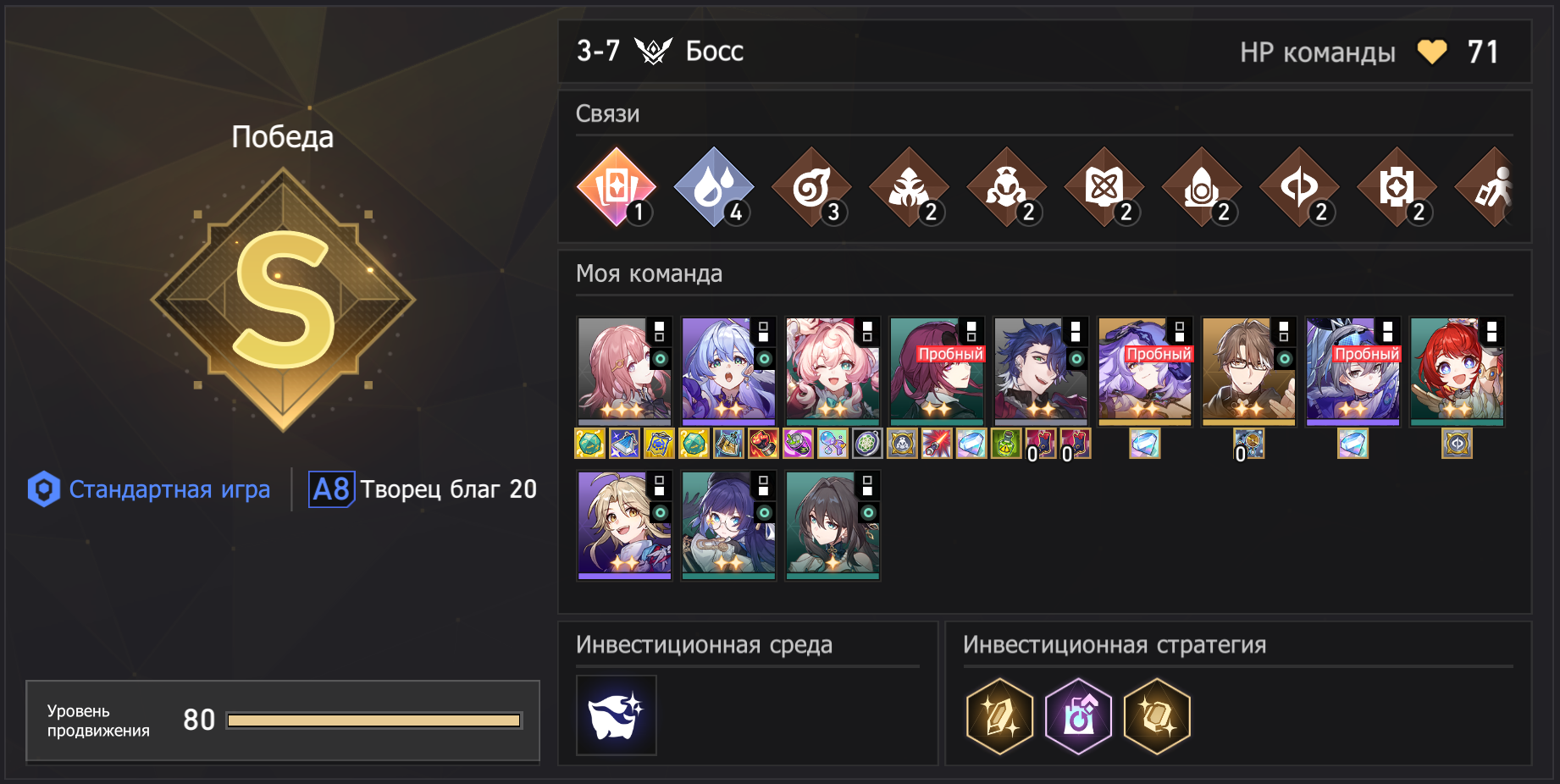Click the Стандартная игра mode link
1560x784 pixels.
coord(169,489)
